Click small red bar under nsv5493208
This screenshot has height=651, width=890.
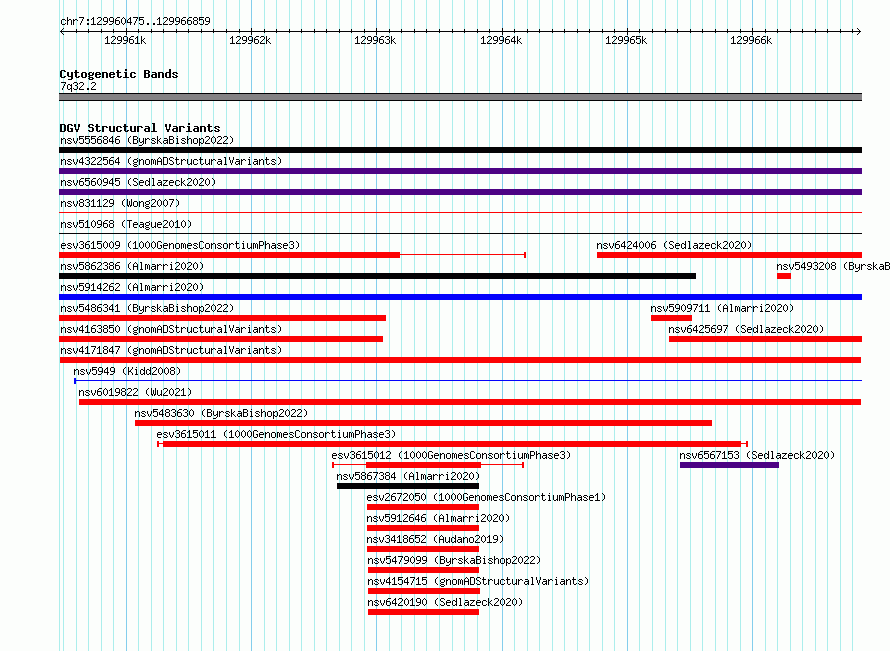click(784, 276)
